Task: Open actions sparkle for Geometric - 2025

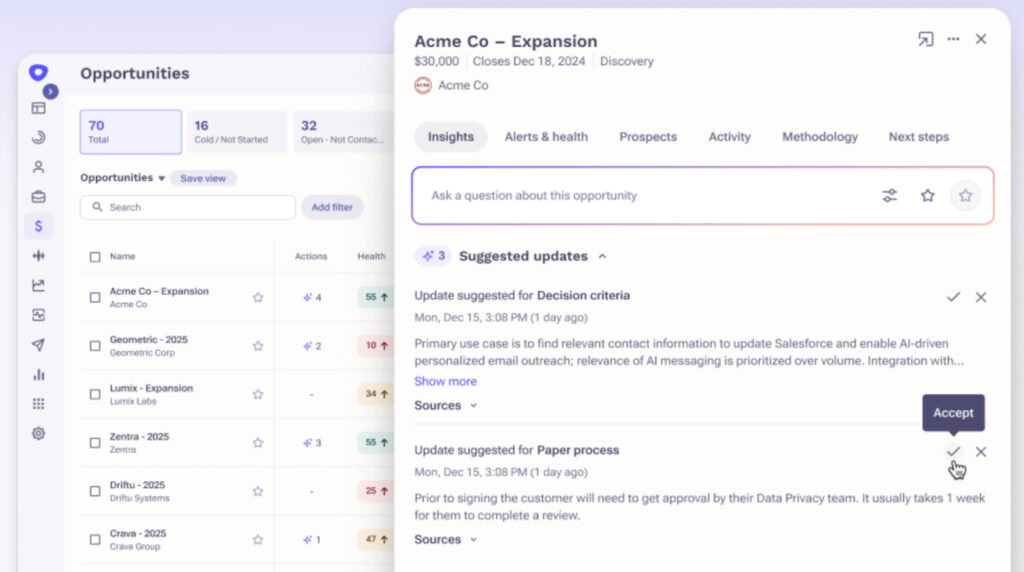Action: (312, 345)
